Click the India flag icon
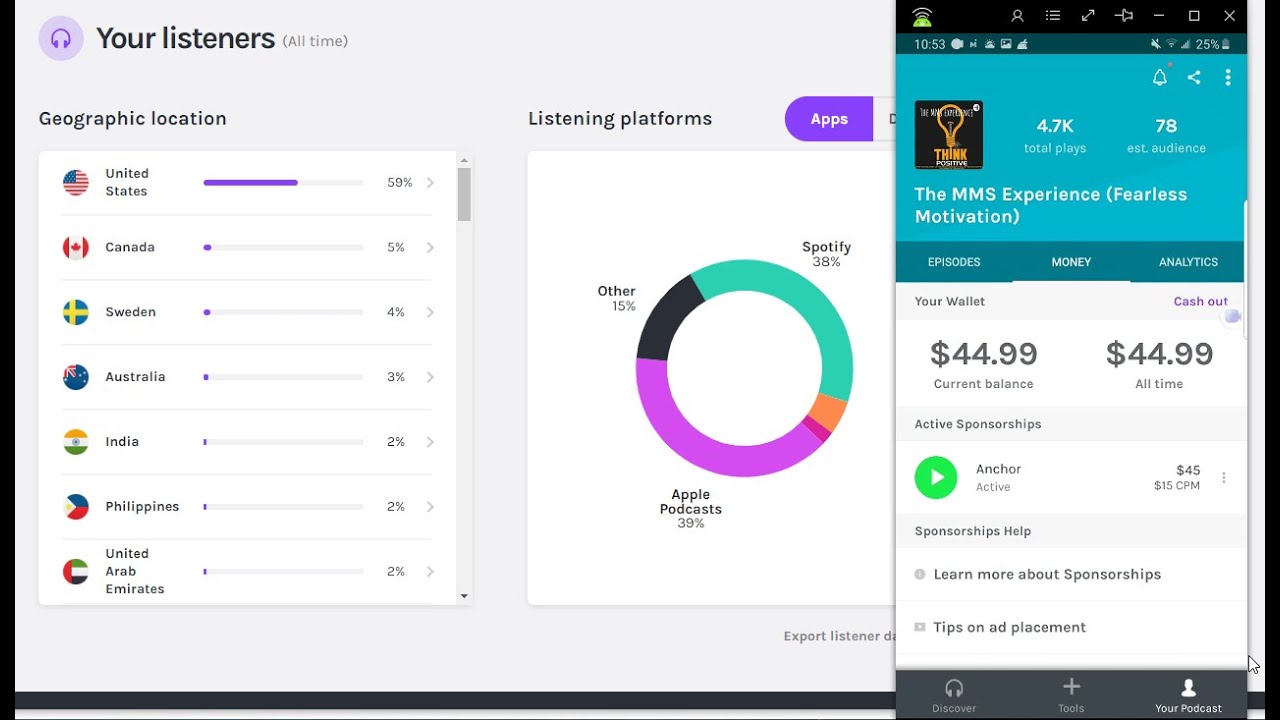1280x720 pixels. pyautogui.click(x=76, y=442)
